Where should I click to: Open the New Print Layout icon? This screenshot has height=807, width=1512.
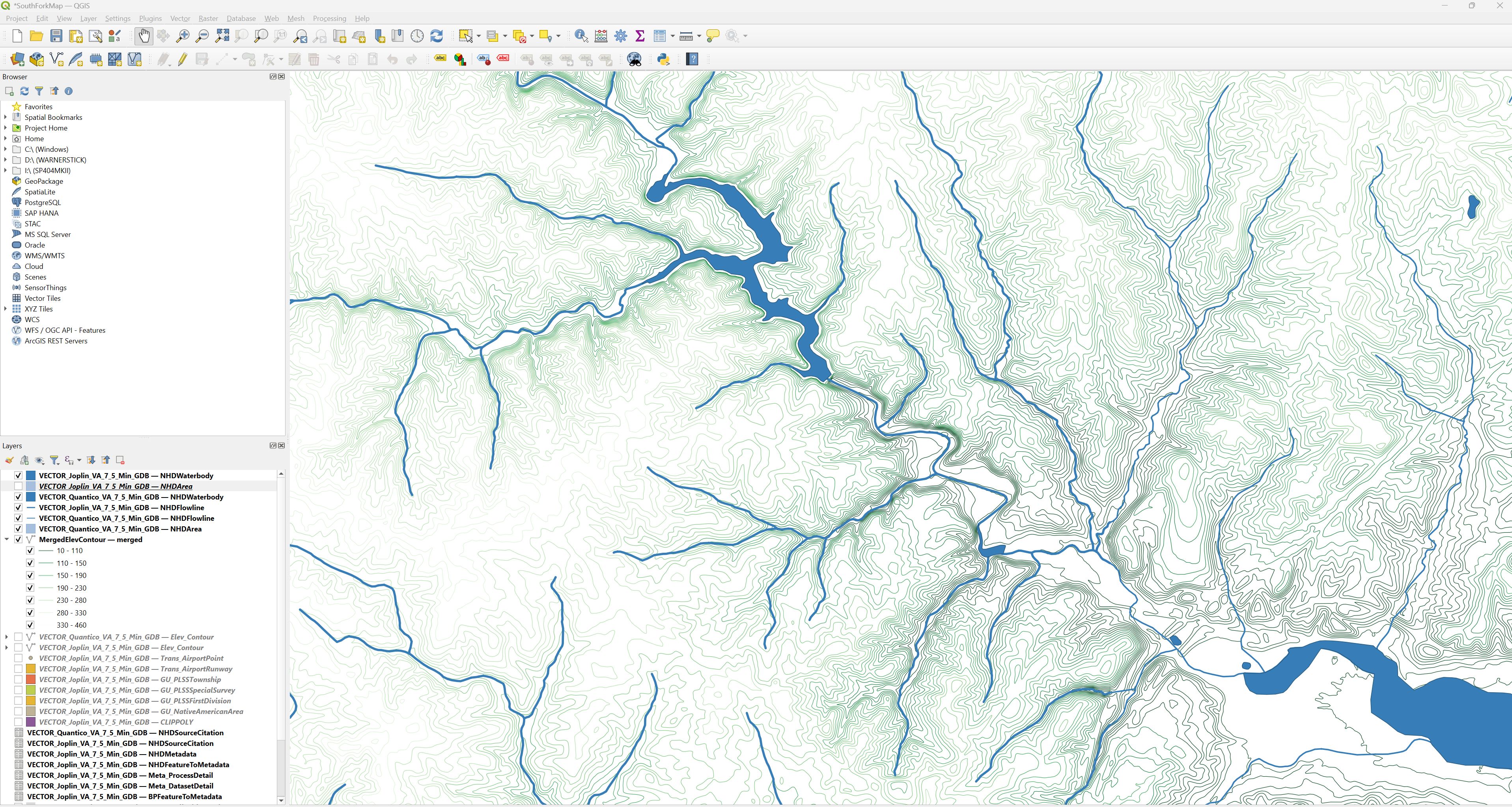point(76,36)
